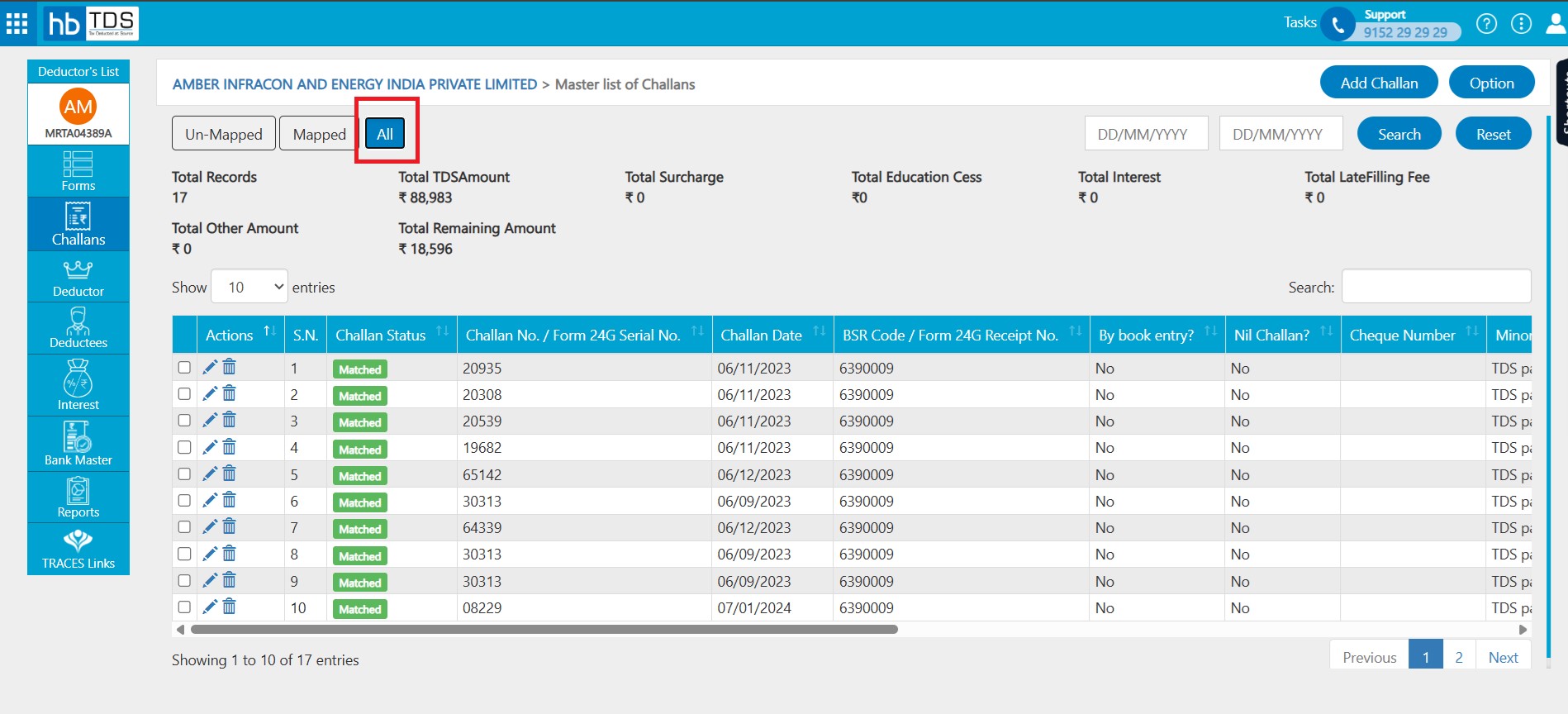
Task: Sort by By book entry column
Action: coord(1157,335)
